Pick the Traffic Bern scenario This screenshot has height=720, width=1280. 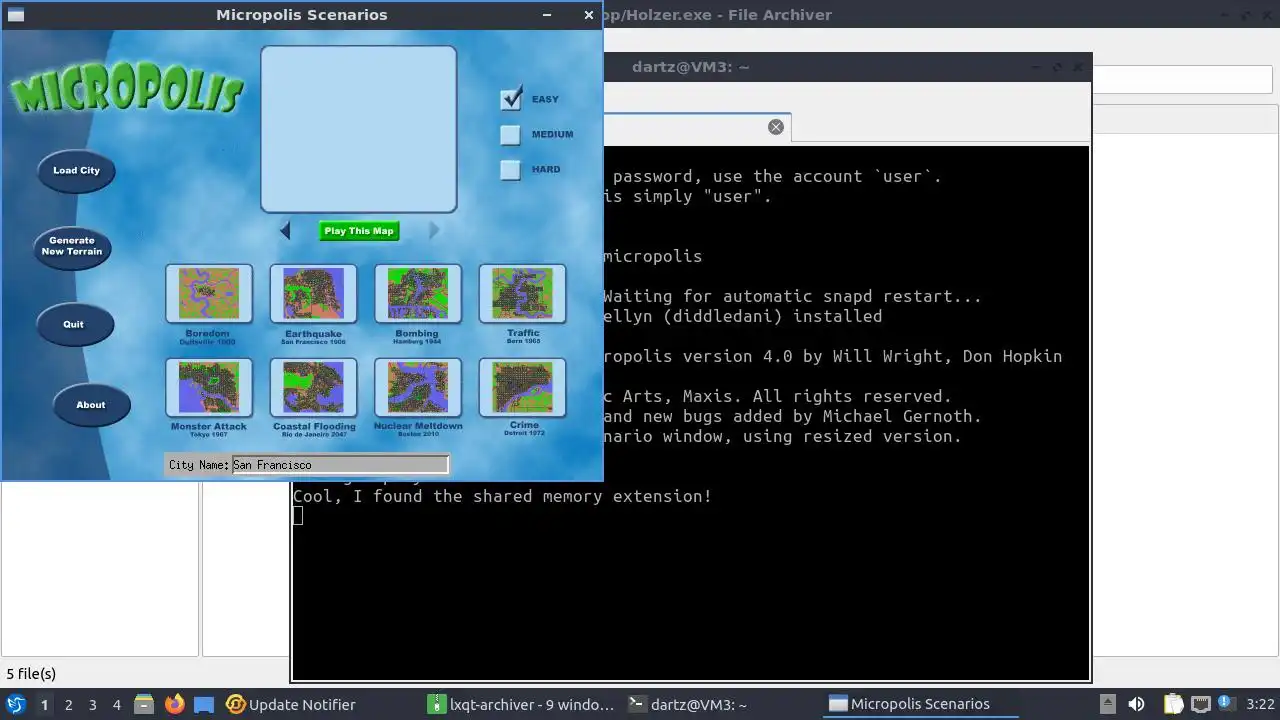522,293
